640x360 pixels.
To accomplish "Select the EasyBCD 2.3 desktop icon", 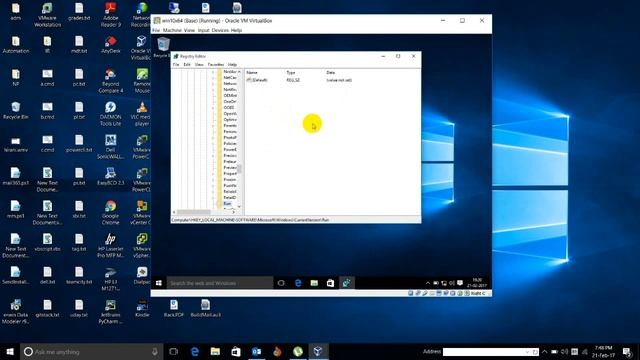I will [x=111, y=176].
